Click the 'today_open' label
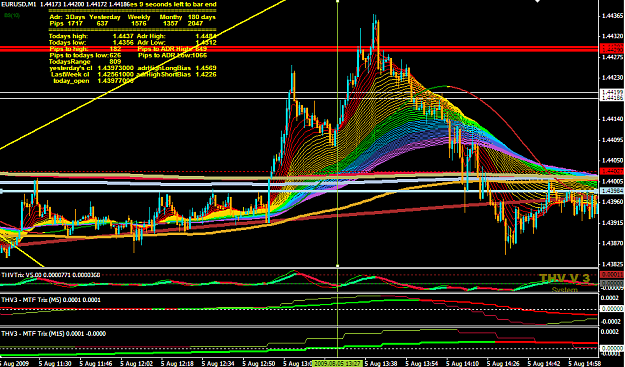This screenshot has width=625, height=367. pyautogui.click(x=71, y=81)
